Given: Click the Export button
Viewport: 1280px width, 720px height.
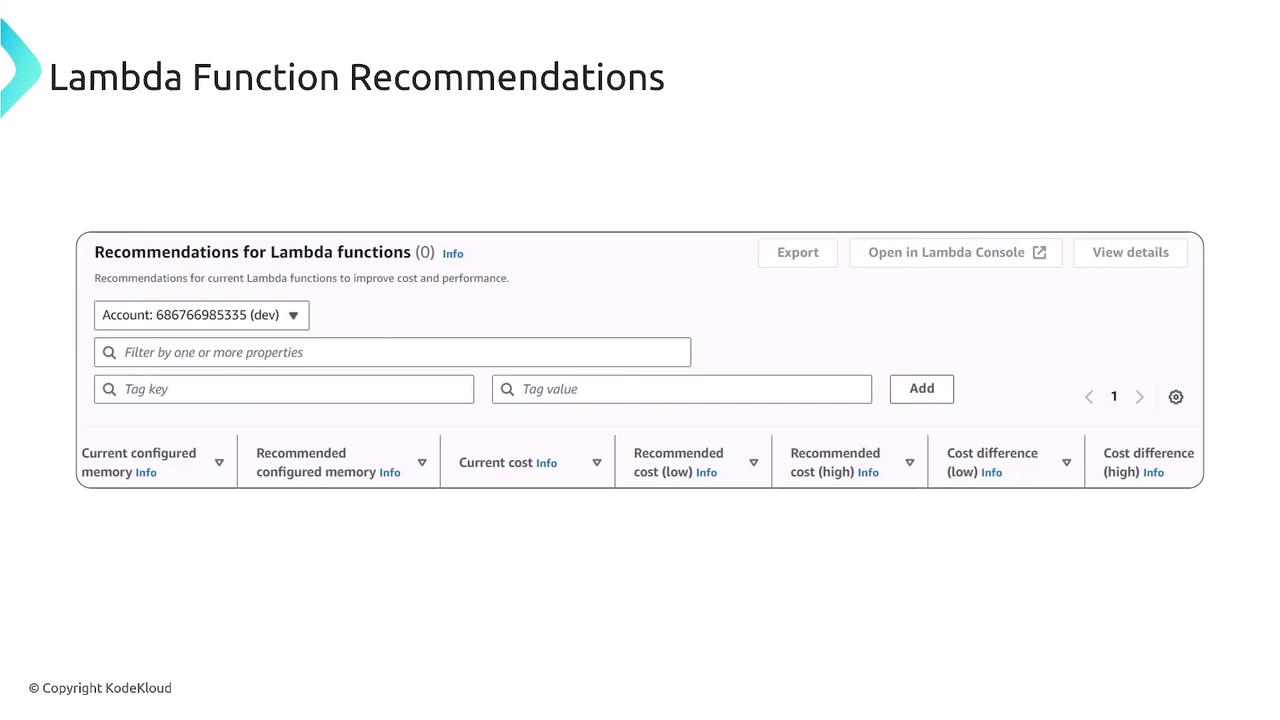Looking at the screenshot, I should (798, 253).
